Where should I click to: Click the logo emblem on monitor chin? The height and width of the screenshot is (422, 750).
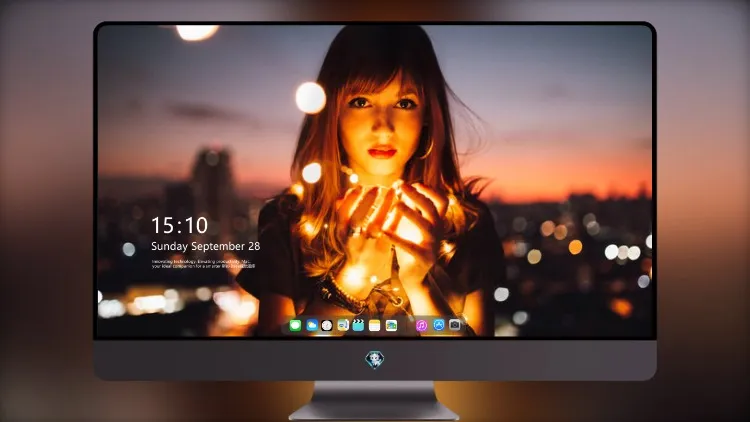(x=375, y=360)
